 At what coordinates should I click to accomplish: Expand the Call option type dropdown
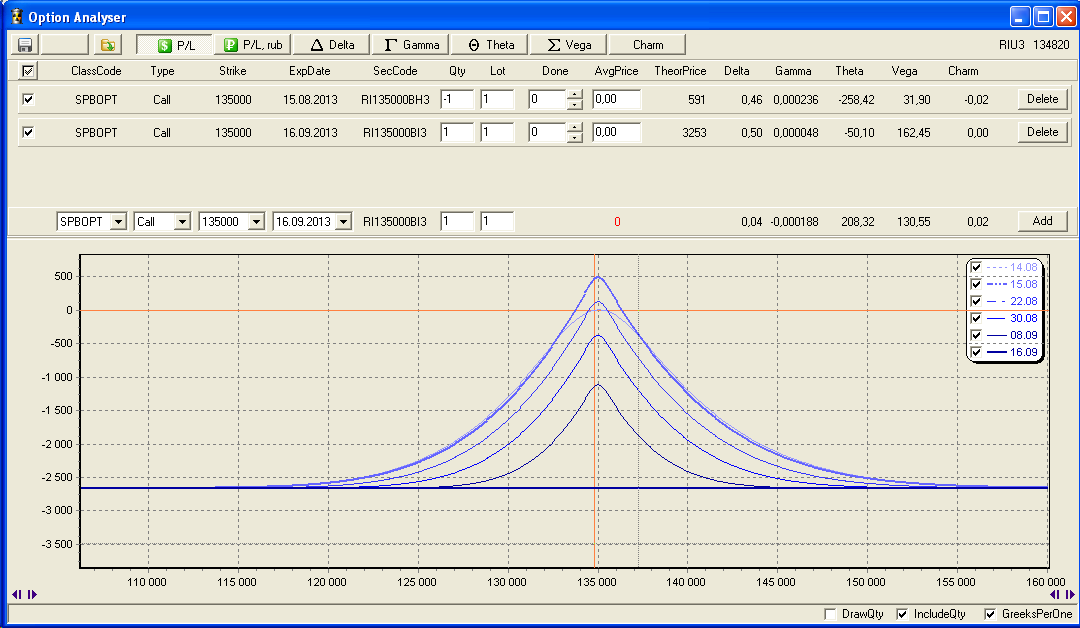182,222
